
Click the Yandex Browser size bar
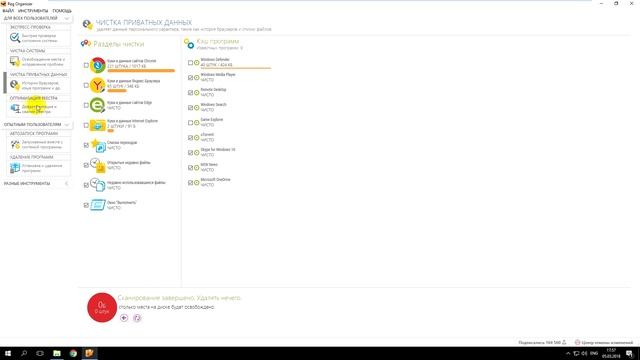[117, 91]
